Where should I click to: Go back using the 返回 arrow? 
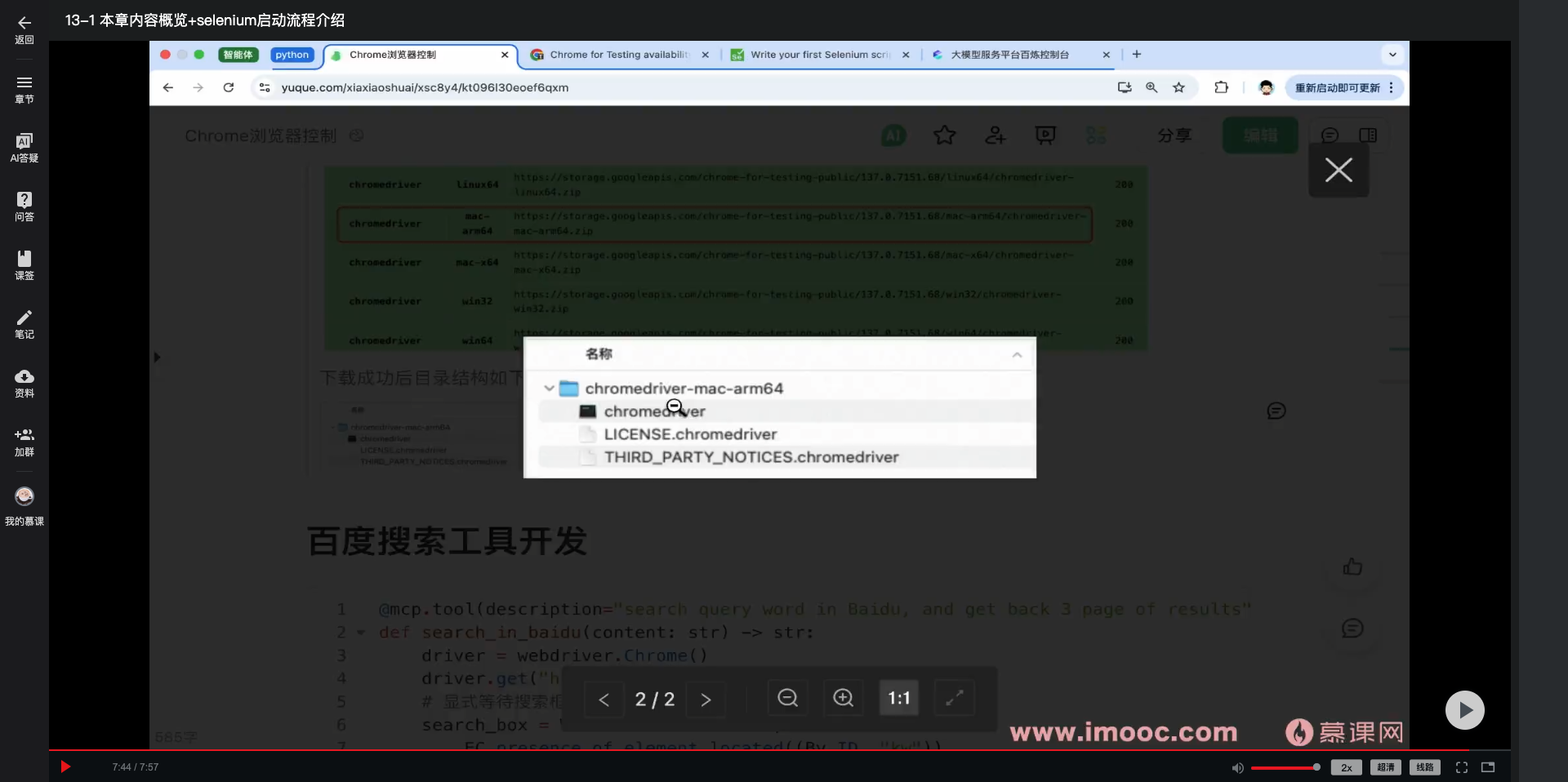(24, 29)
